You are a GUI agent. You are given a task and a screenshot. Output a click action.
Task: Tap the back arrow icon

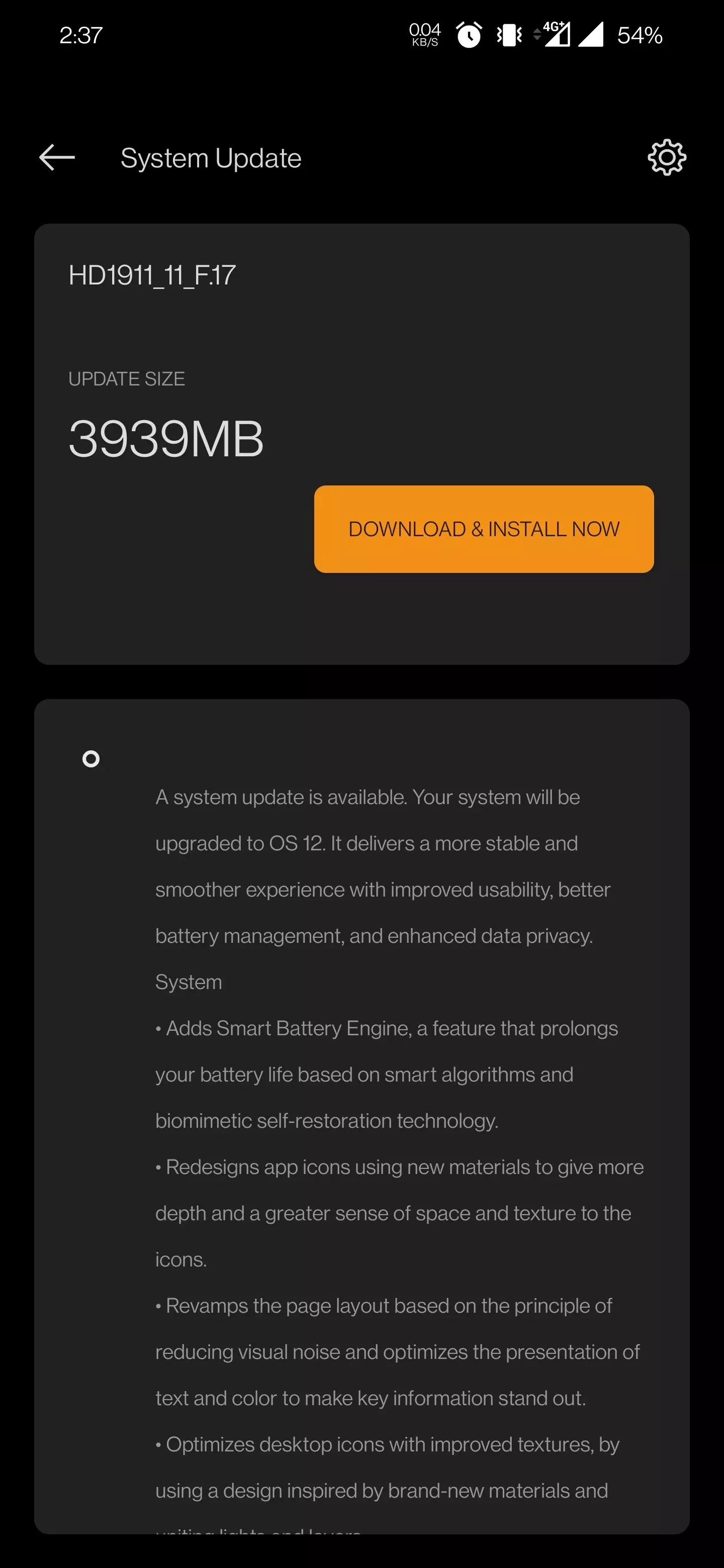[57, 158]
